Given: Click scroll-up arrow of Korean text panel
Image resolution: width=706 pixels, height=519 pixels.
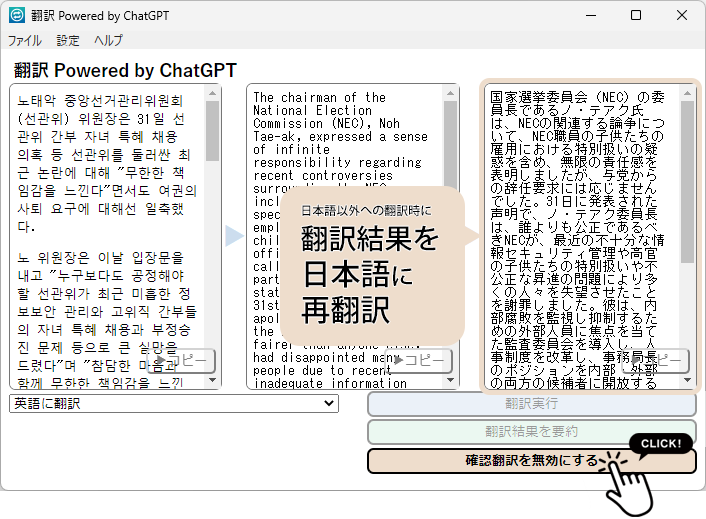Looking at the screenshot, I should click(x=213, y=93).
